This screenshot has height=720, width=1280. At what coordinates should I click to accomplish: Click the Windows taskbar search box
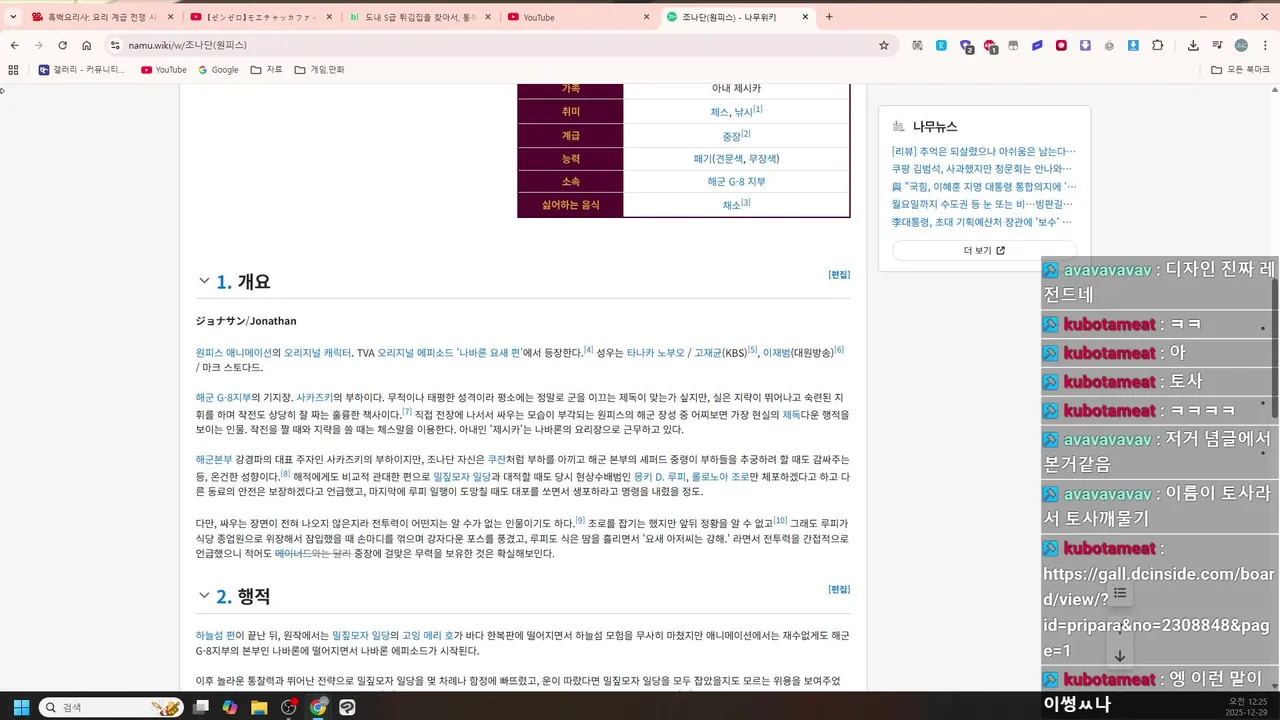(110, 707)
